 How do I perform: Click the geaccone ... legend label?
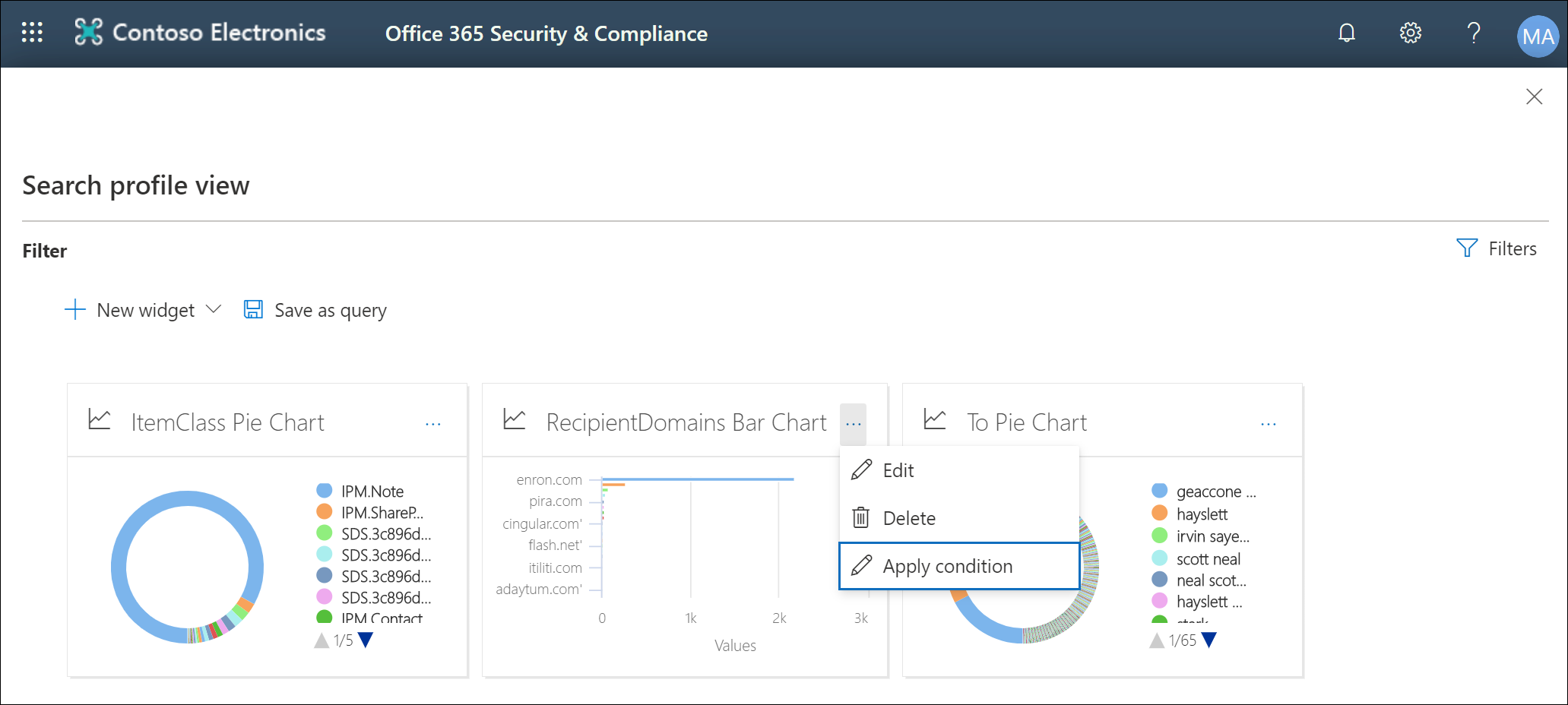(1216, 492)
